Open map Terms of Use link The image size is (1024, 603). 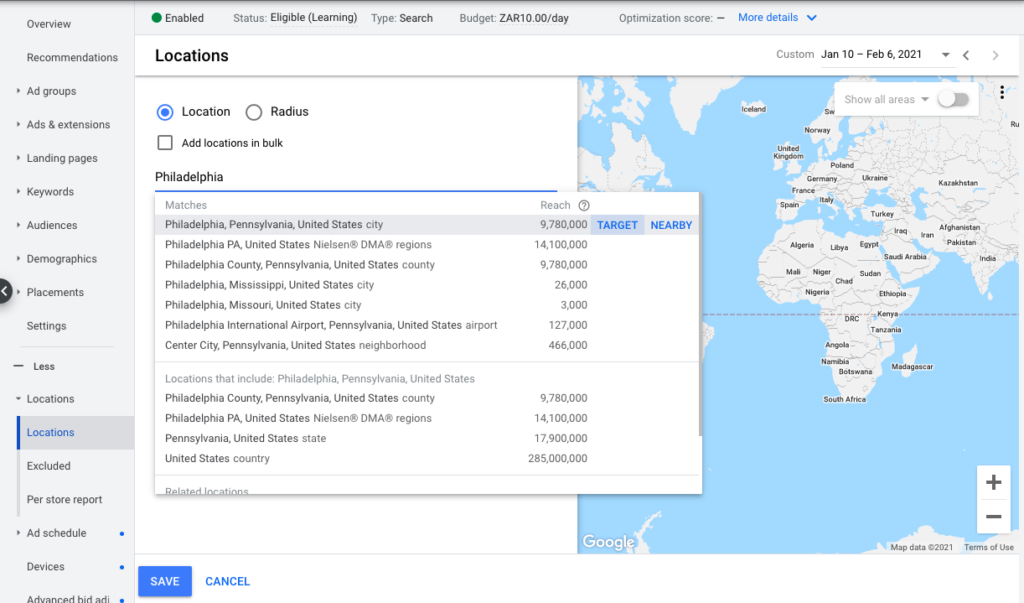coord(989,547)
